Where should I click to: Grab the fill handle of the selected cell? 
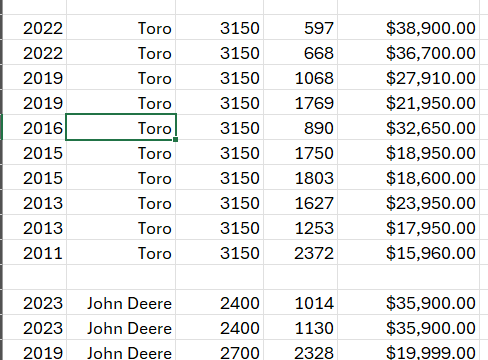[176, 140]
